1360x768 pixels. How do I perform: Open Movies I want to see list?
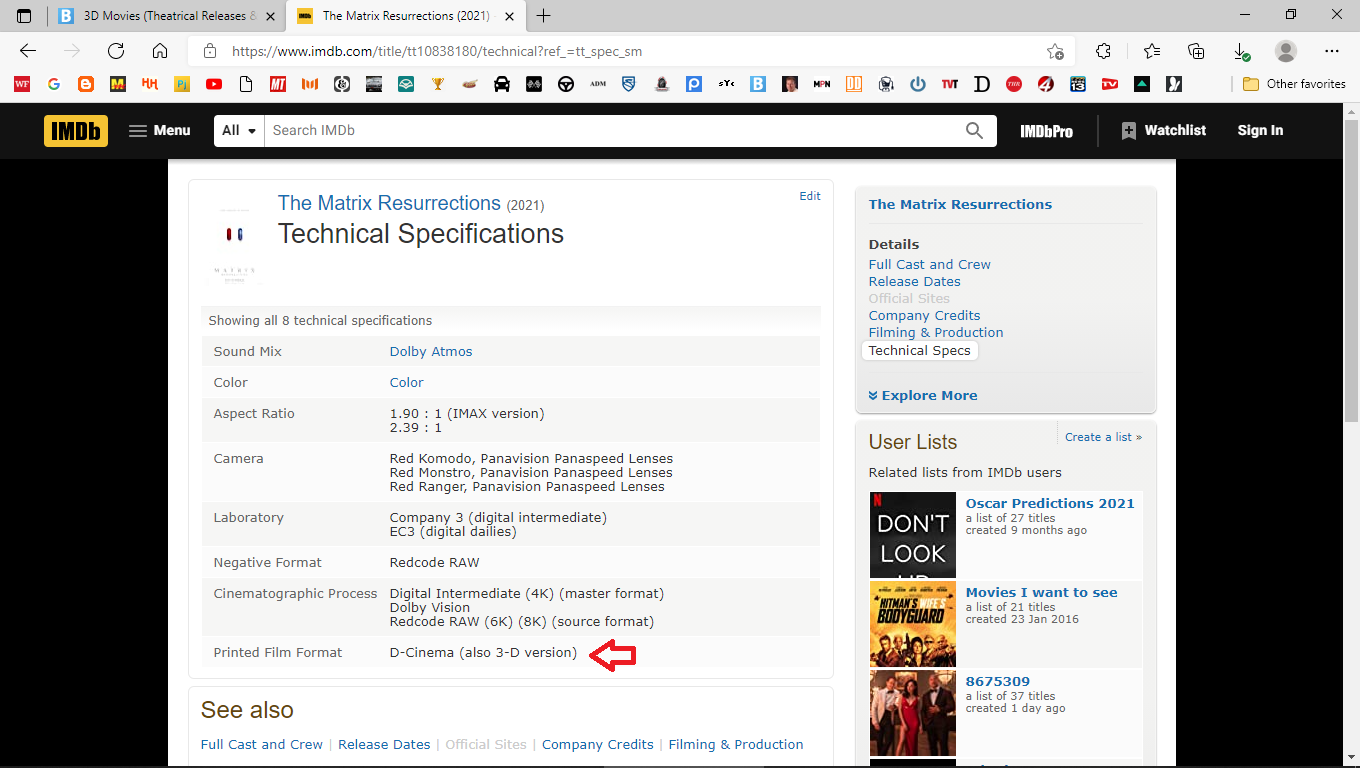(1041, 592)
